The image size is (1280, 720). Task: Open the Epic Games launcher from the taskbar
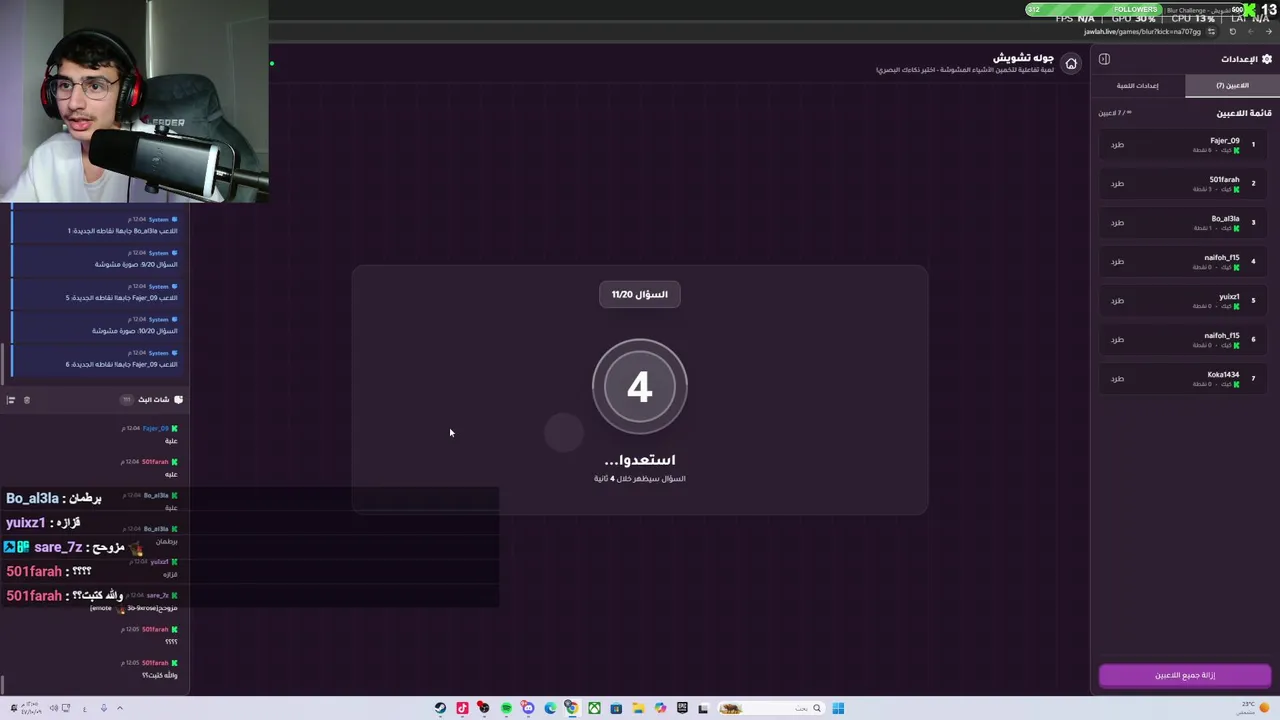(682, 709)
